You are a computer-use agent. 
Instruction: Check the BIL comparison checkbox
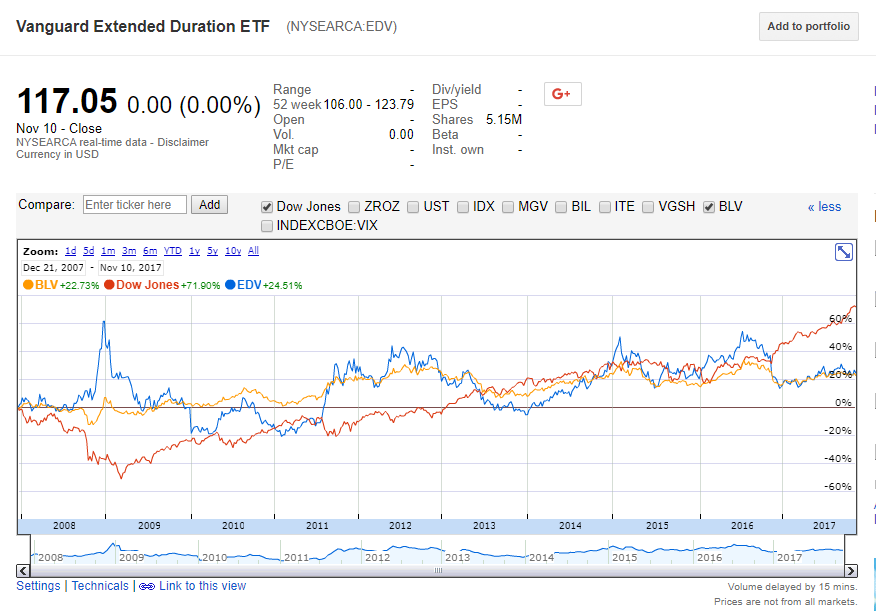coord(561,207)
